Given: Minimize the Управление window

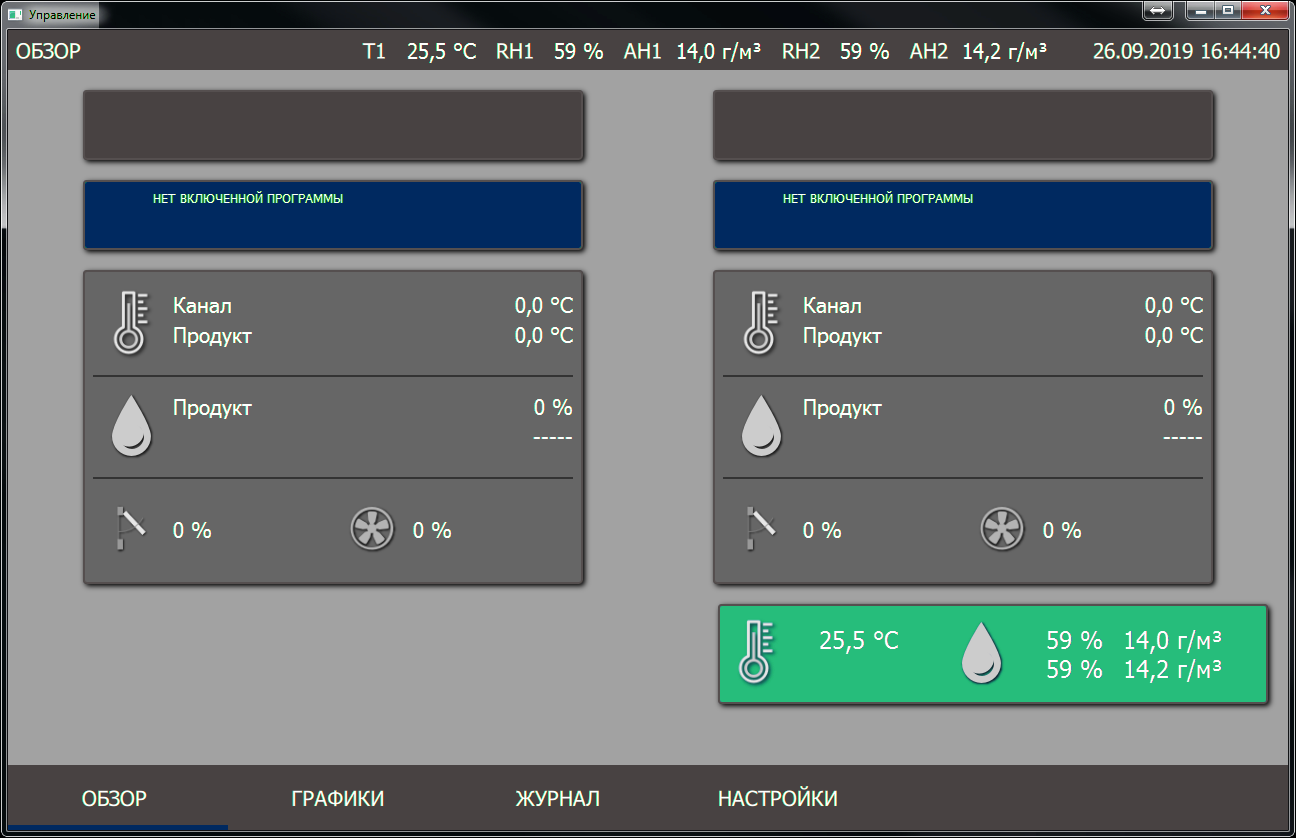Looking at the screenshot, I should click(1199, 9).
